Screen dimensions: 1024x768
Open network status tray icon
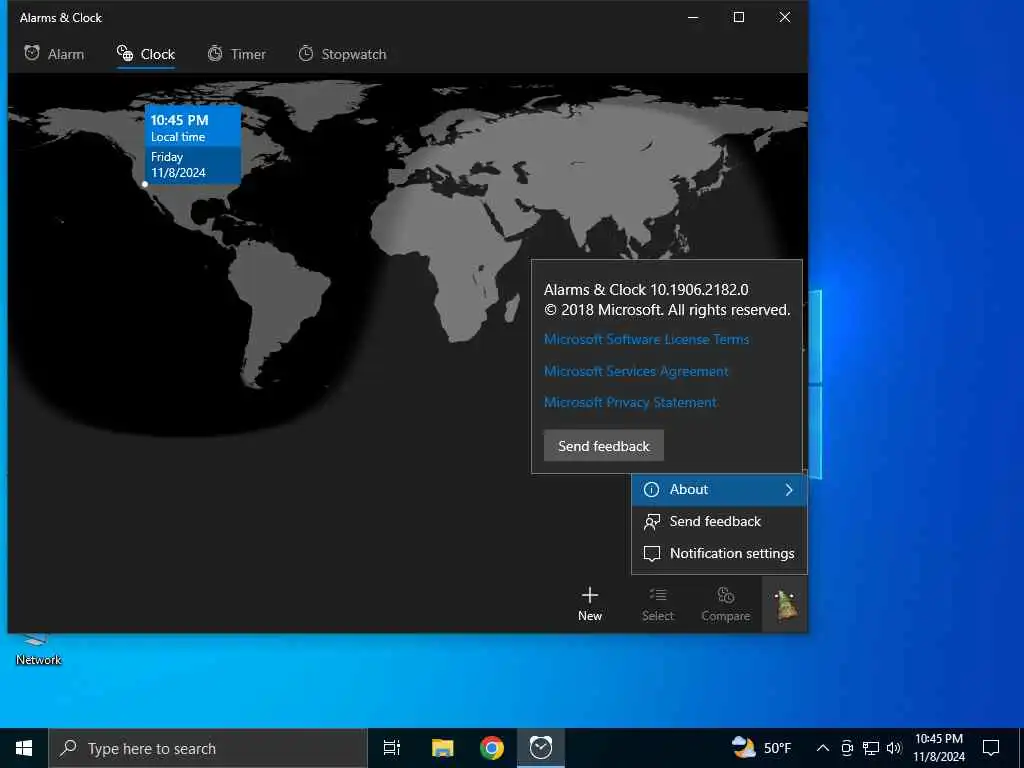(x=871, y=748)
